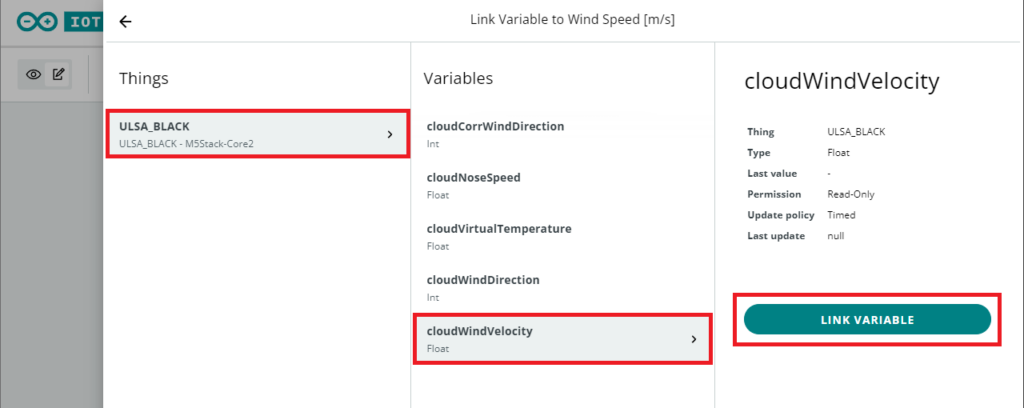Click the Things column heading
1024x408 pixels.
(x=144, y=78)
